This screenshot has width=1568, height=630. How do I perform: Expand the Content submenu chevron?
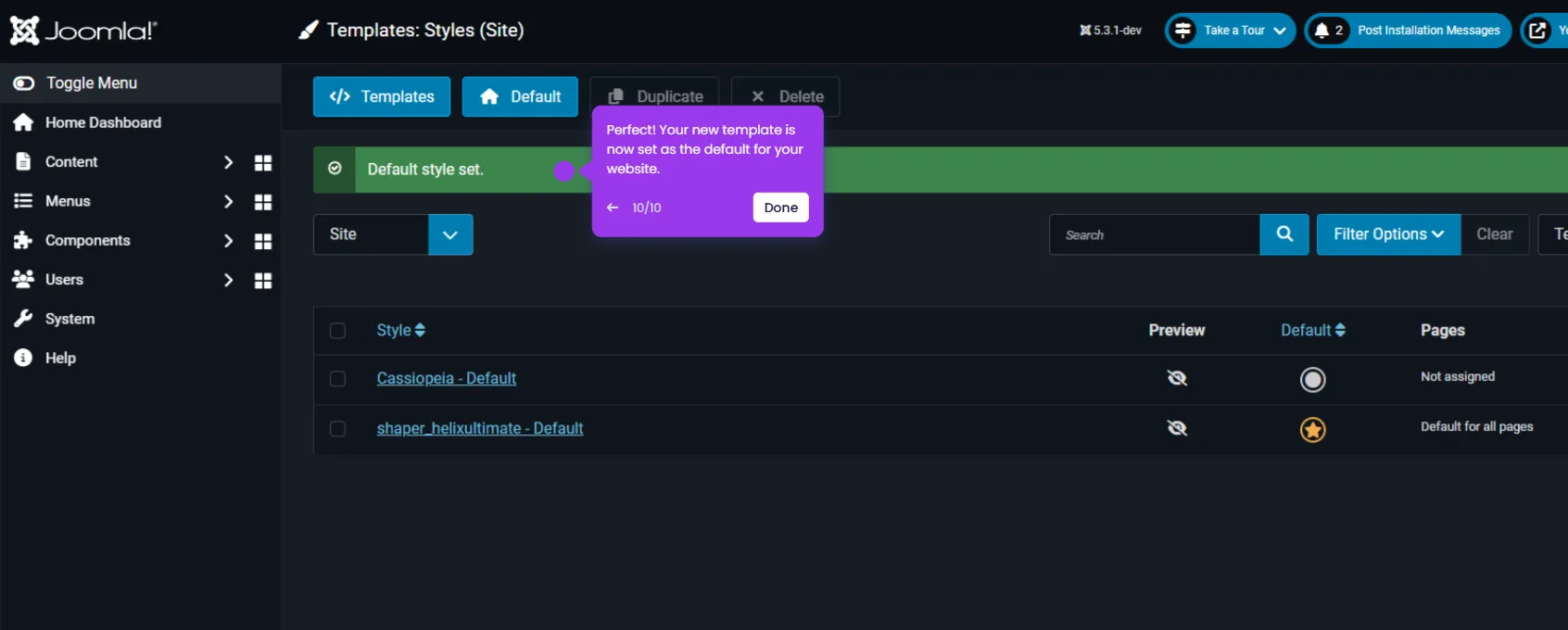click(228, 162)
